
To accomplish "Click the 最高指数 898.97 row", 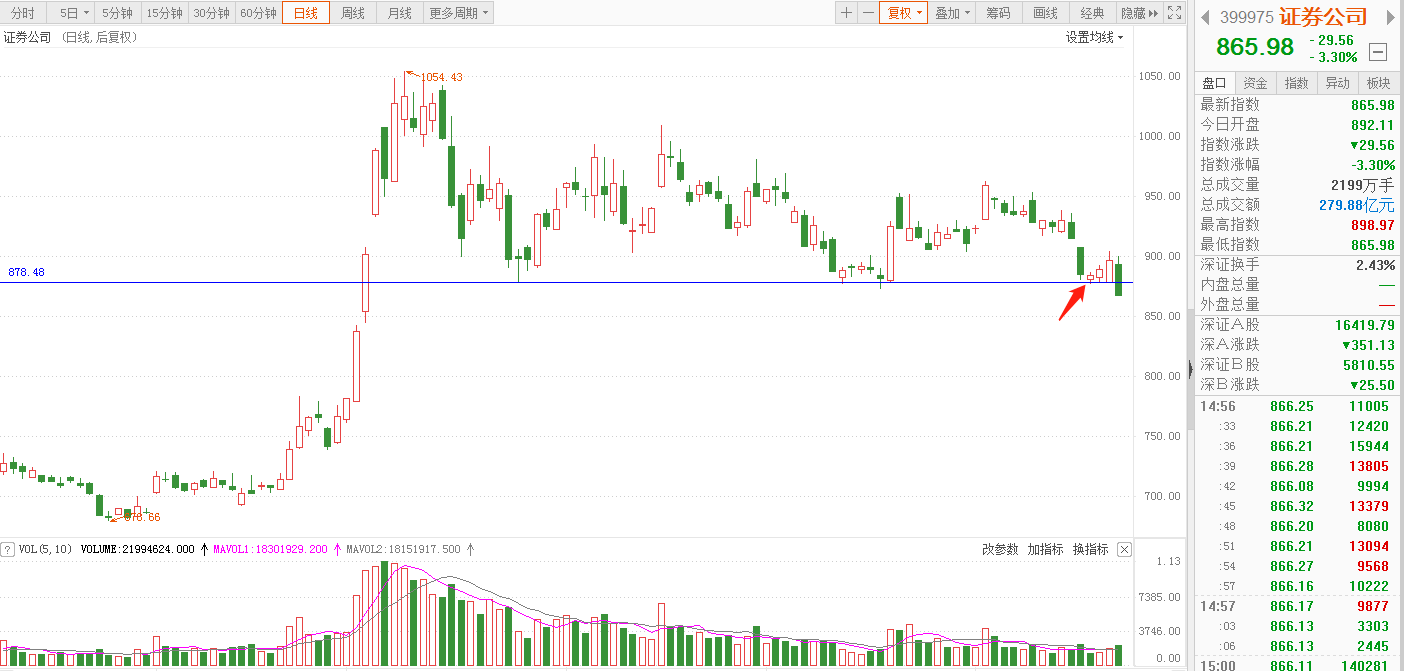I will tap(1297, 225).
